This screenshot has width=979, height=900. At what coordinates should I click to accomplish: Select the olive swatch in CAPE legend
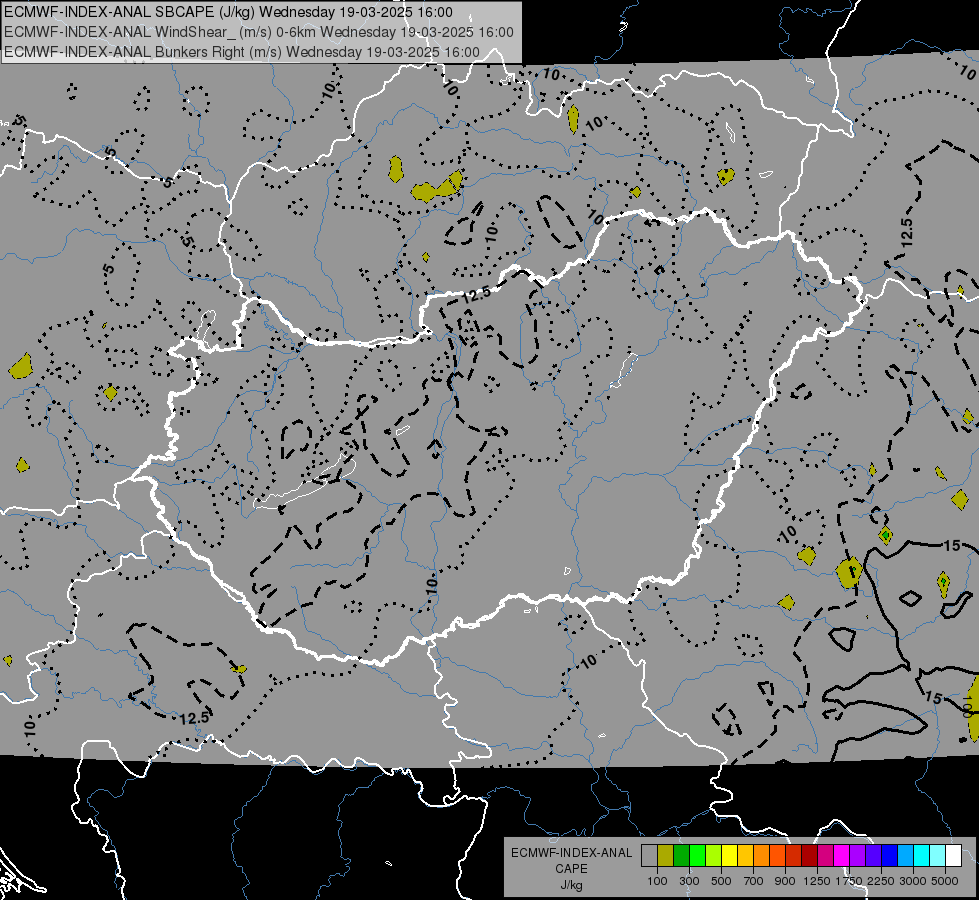pyautogui.click(x=666, y=855)
